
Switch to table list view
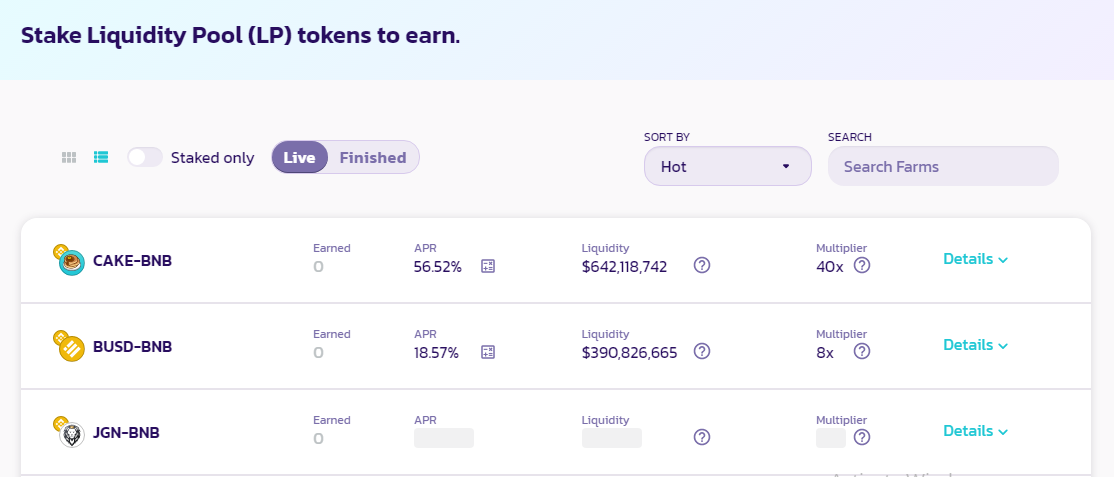101,157
